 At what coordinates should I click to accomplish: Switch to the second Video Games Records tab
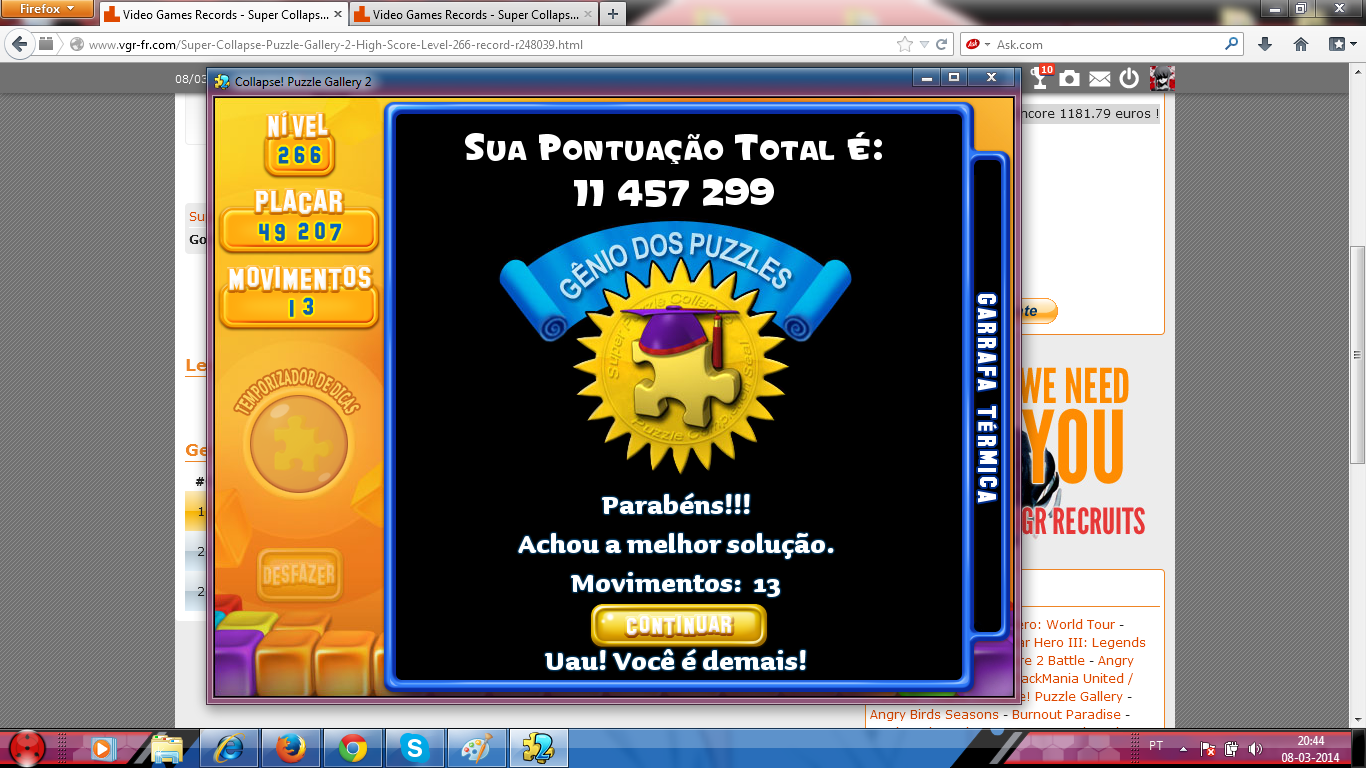(470, 15)
